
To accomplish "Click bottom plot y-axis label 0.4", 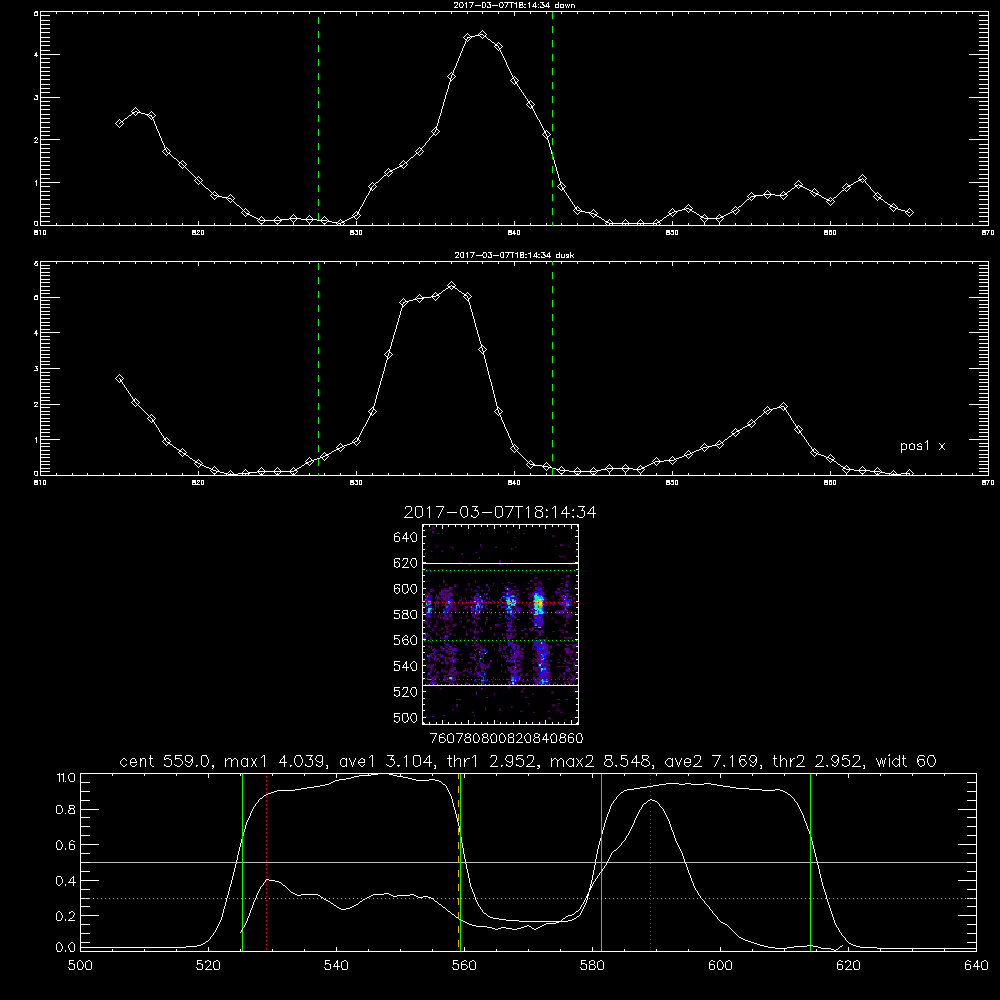I will [66, 881].
